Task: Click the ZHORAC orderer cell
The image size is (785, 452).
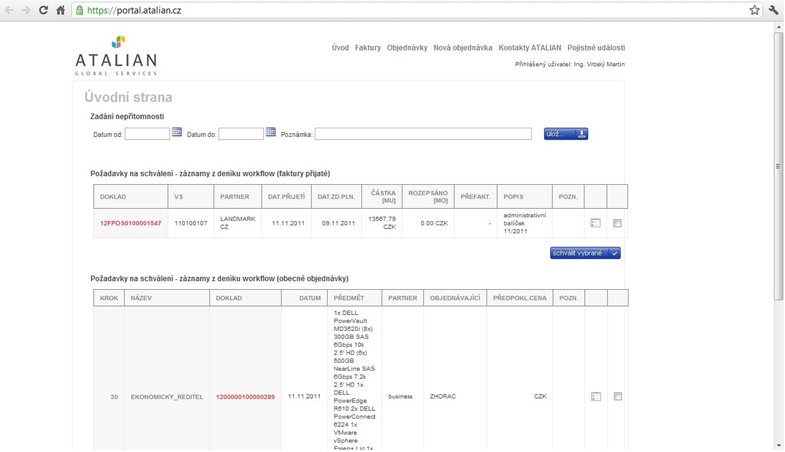Action: click(x=443, y=396)
